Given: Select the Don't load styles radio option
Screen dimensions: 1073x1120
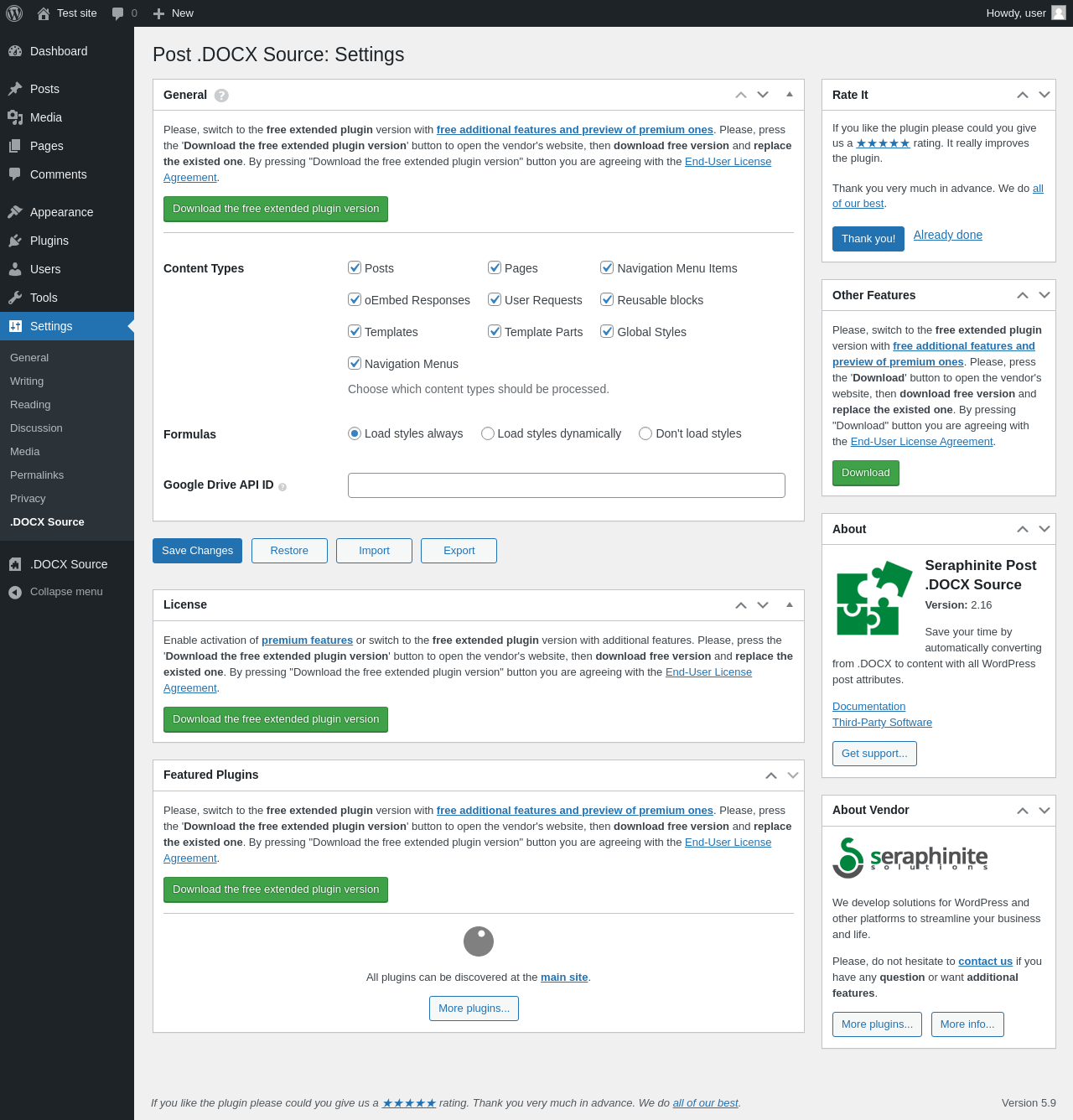Looking at the screenshot, I should (x=645, y=433).
